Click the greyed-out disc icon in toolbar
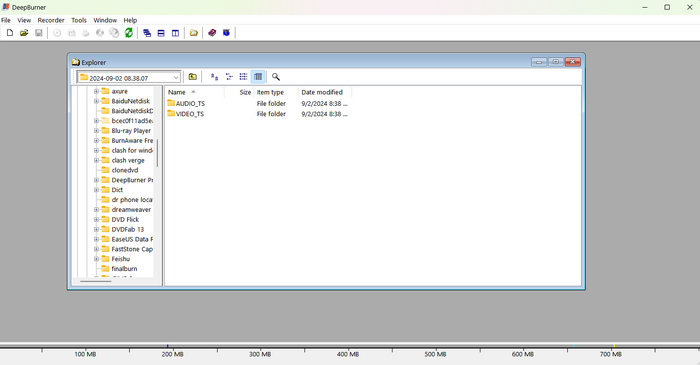700x365 pixels. pyautogui.click(x=57, y=33)
